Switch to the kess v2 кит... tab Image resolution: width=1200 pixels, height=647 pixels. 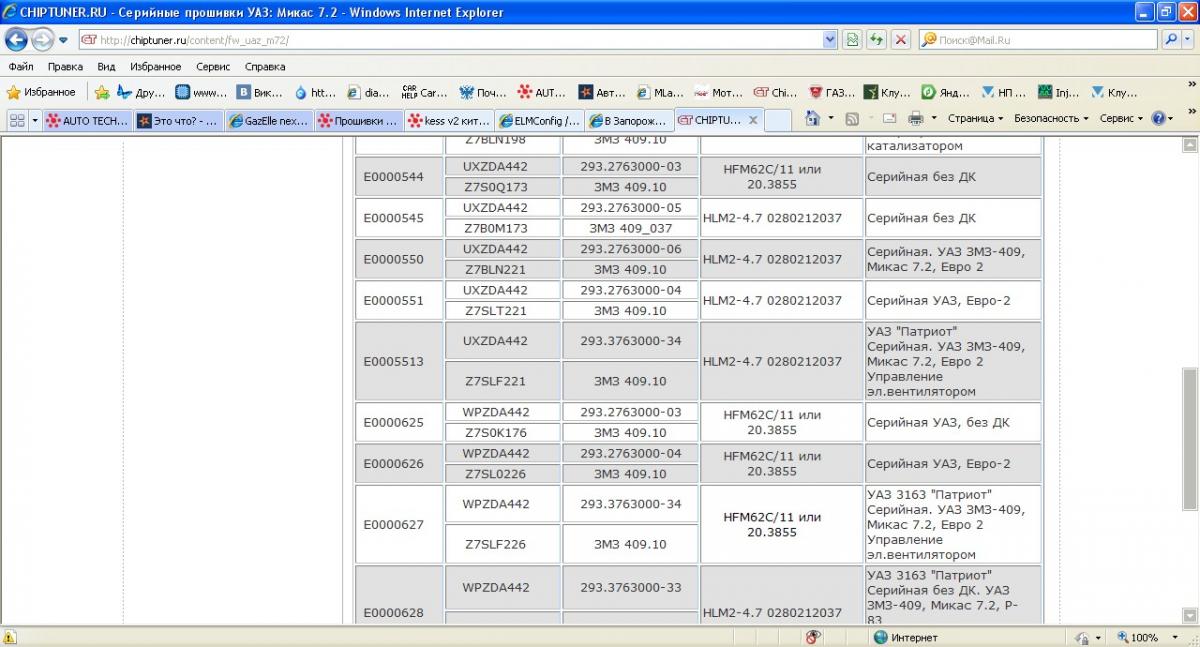coord(449,121)
